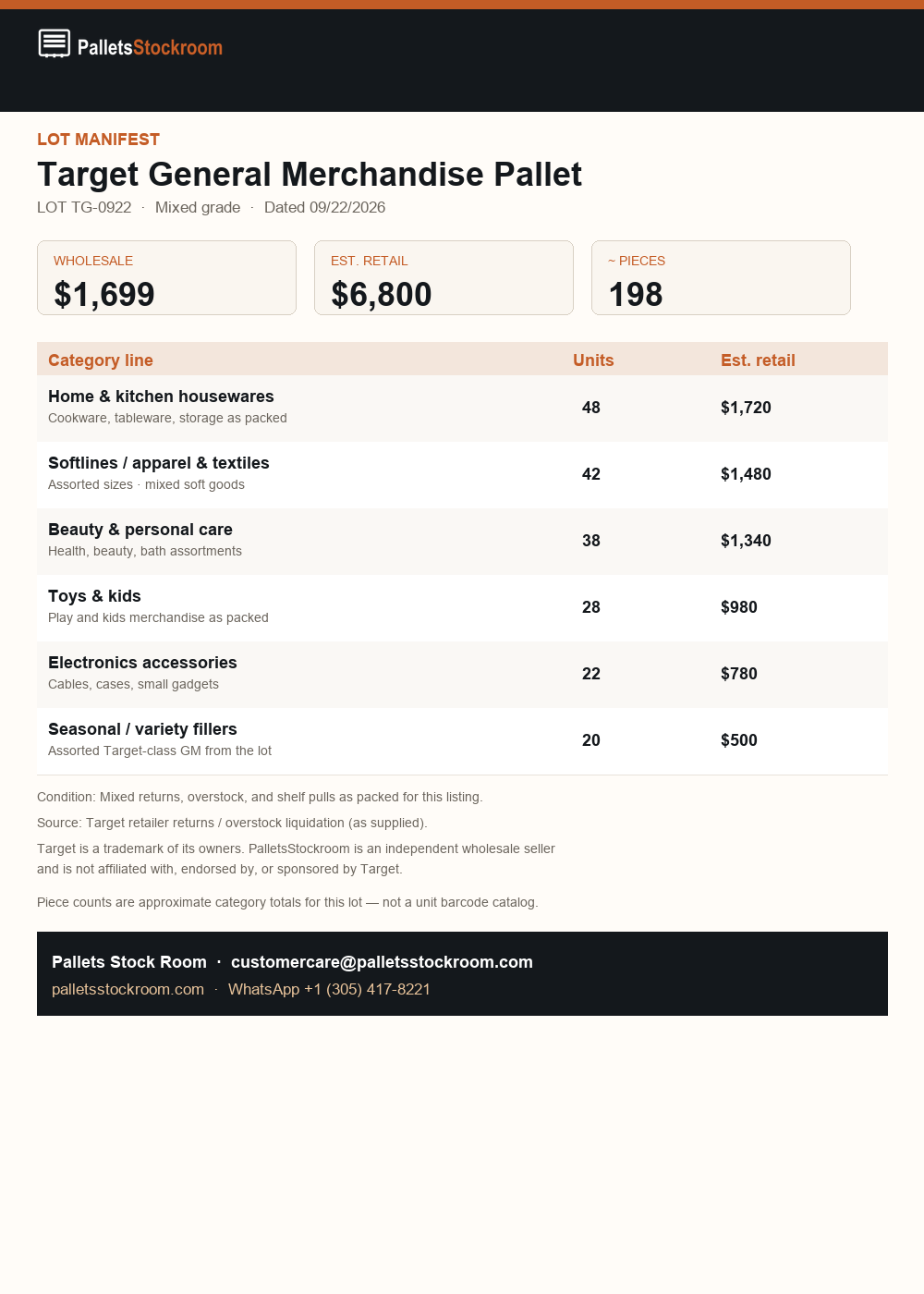Select the Home & kitchen housewares row

[462, 408]
